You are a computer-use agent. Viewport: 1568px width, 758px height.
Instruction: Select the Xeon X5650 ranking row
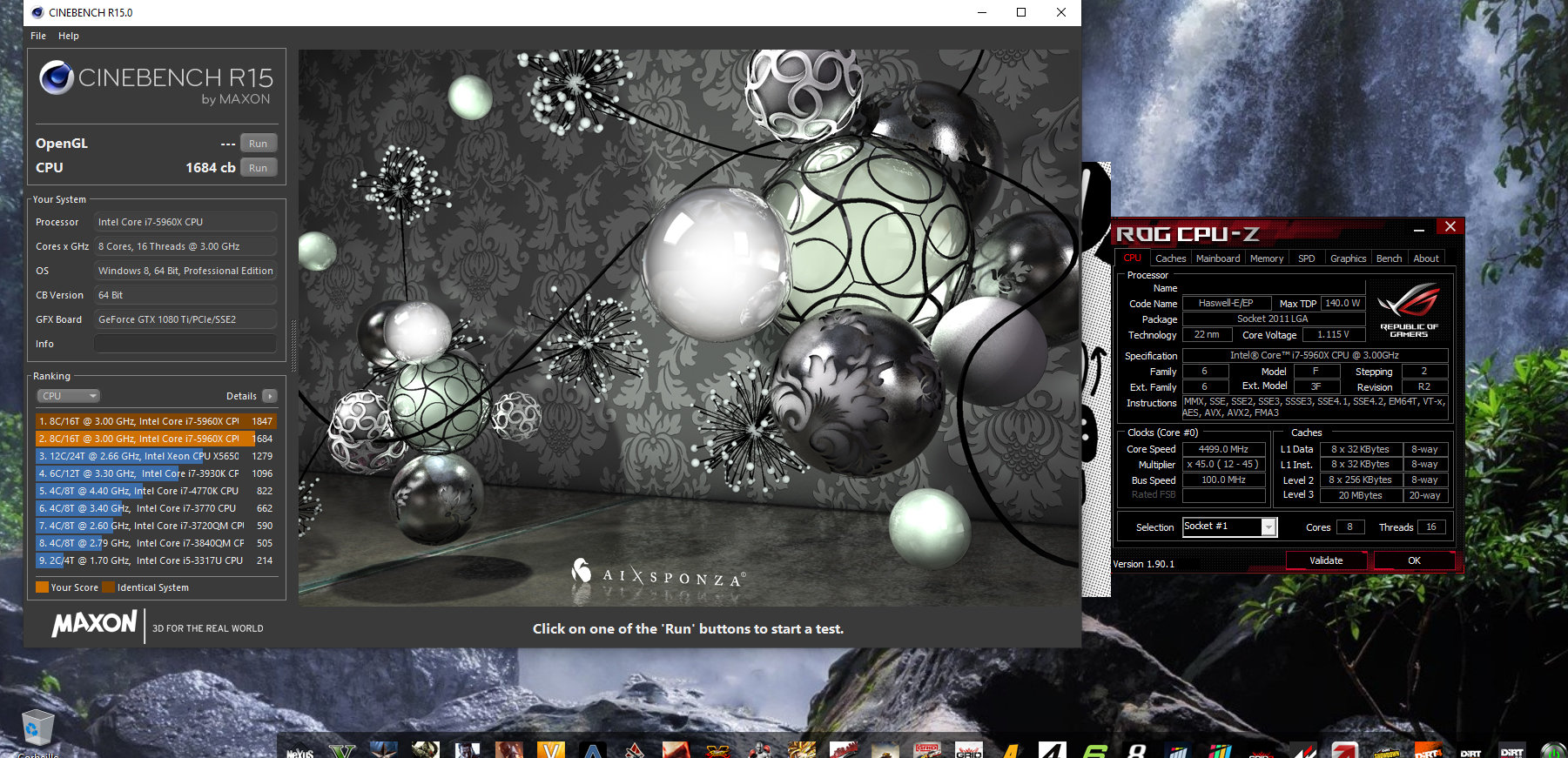156,456
